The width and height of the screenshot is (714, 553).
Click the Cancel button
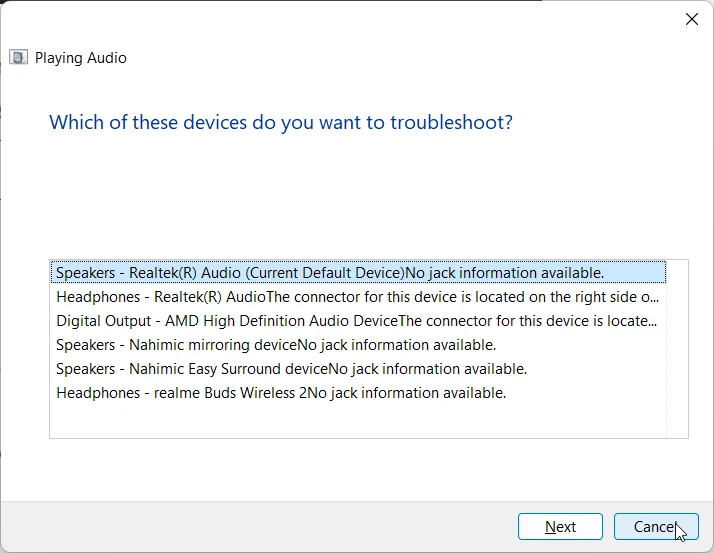656,527
